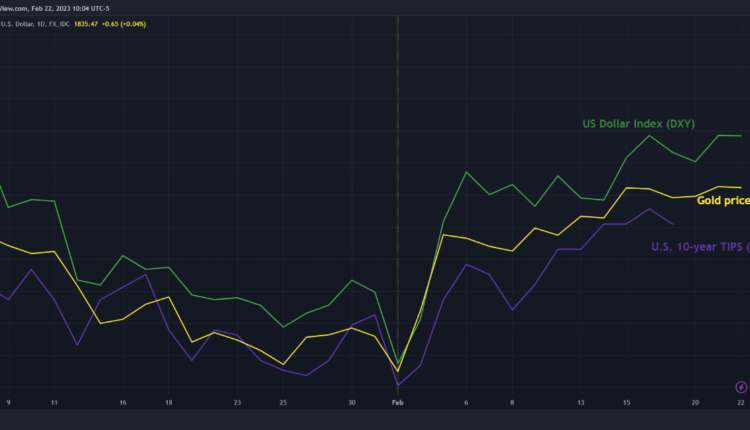Click the Gold price series label
Screen dimensions: 750x430
pyautogui.click(x=722, y=201)
